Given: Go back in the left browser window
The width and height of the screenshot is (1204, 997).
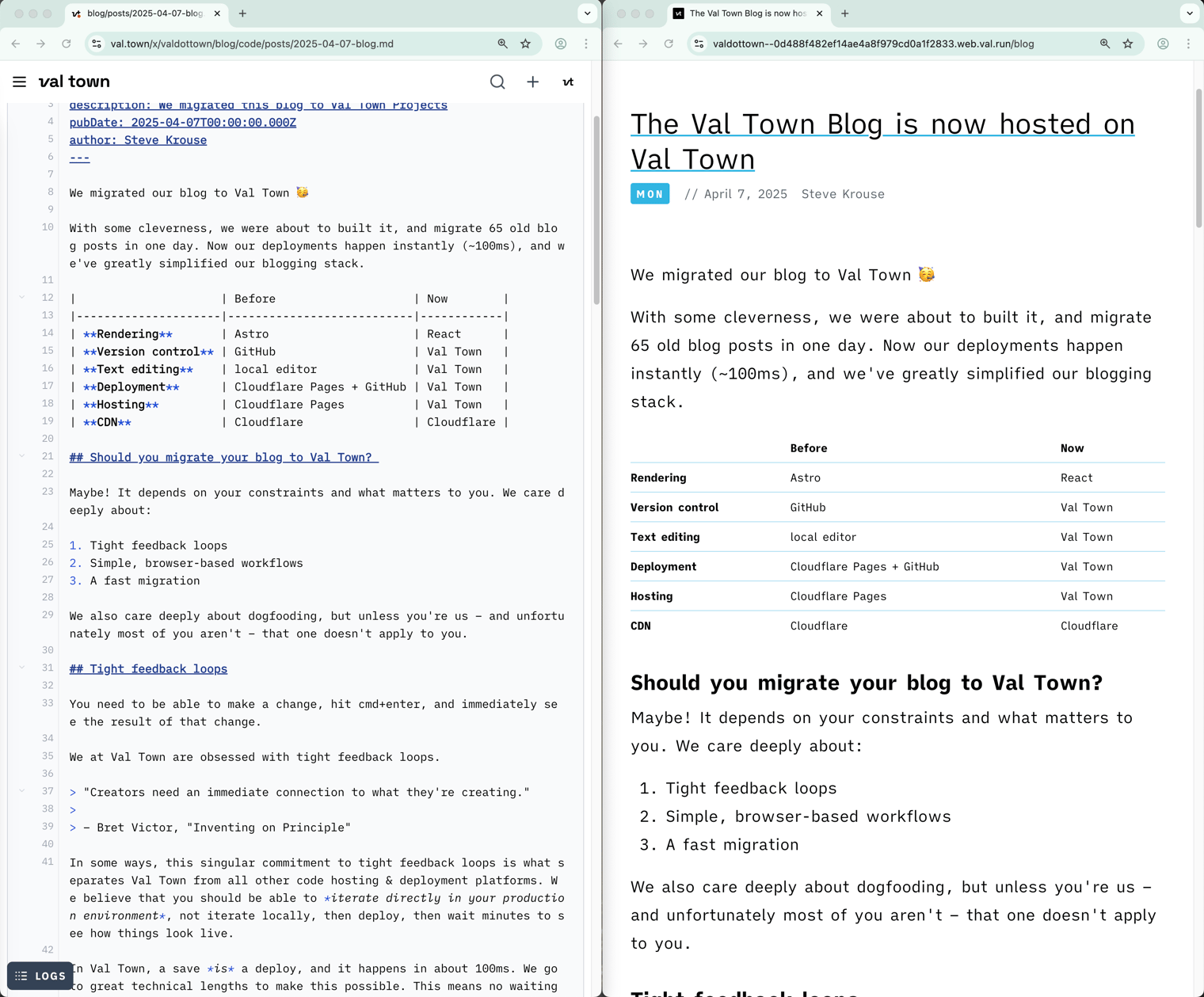Looking at the screenshot, I should tap(16, 44).
